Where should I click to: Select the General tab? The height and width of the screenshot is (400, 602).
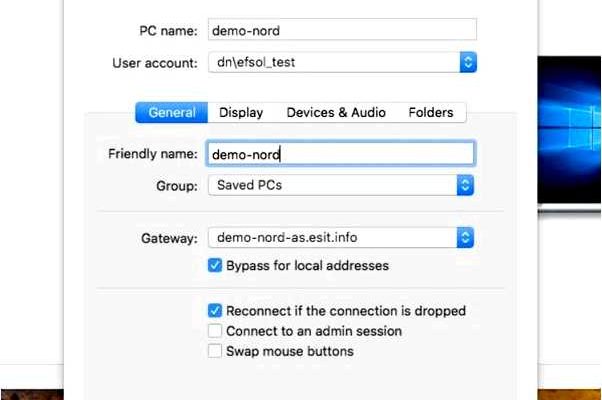172,112
